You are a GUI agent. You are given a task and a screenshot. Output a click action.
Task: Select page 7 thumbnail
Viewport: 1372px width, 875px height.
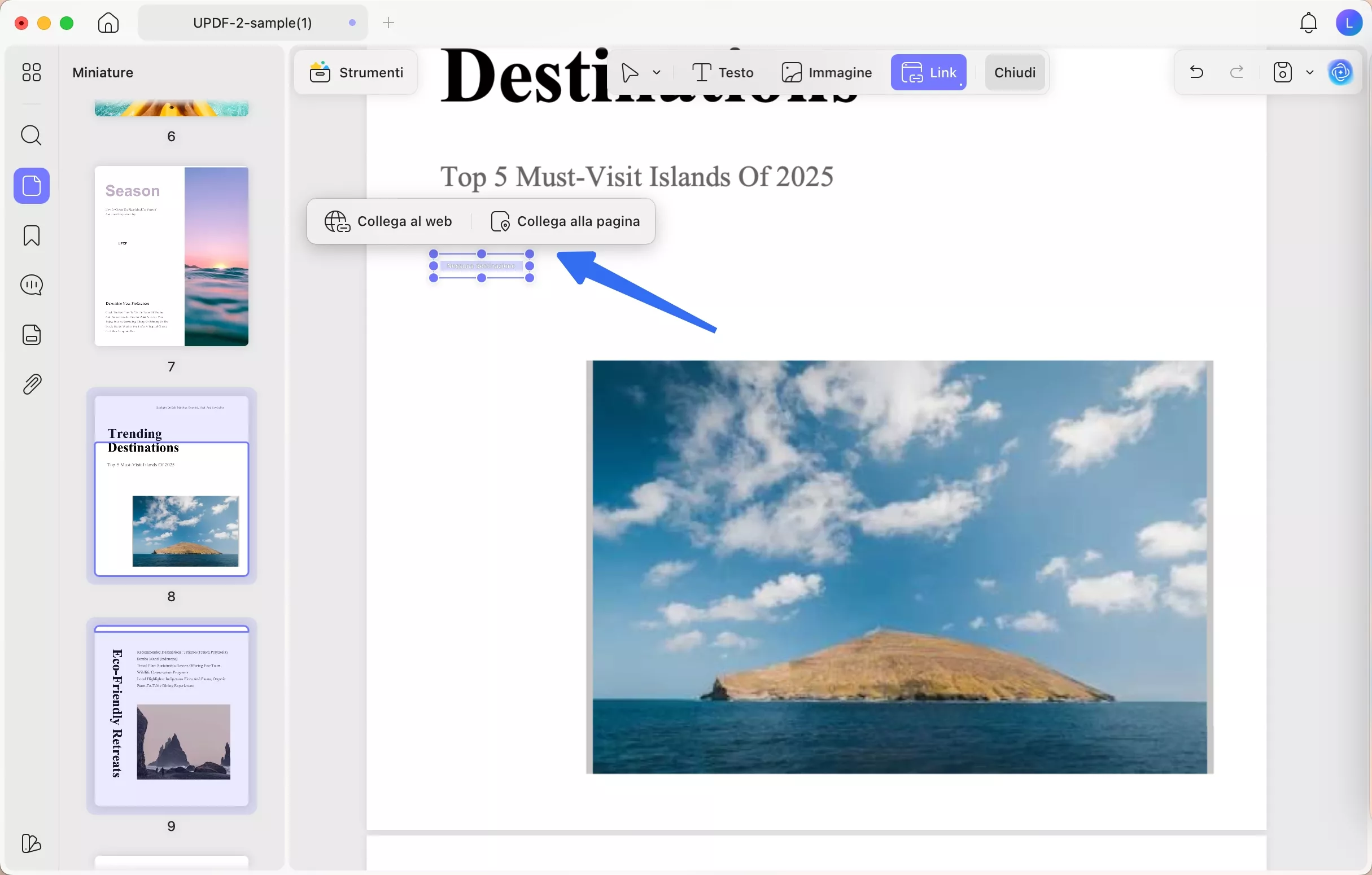(172, 256)
